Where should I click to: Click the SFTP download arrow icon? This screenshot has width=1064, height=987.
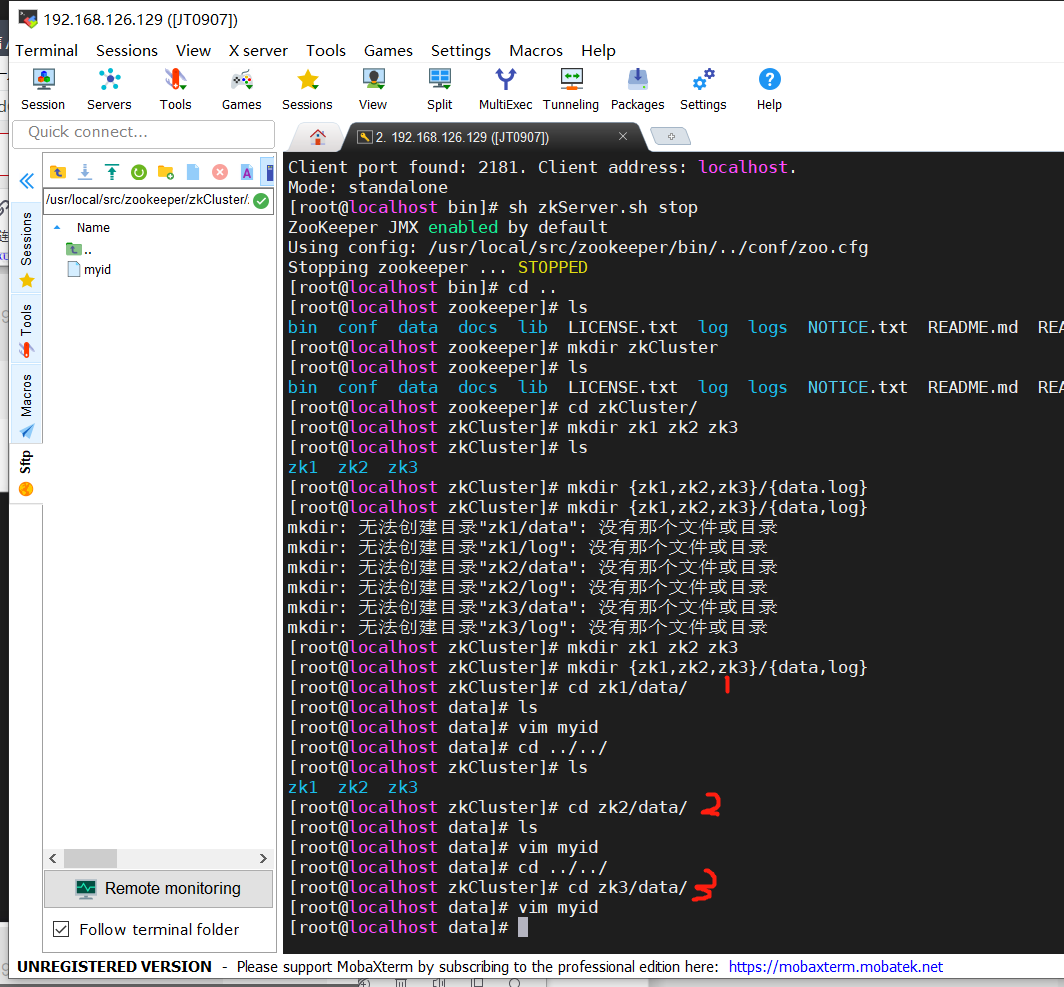click(x=85, y=172)
